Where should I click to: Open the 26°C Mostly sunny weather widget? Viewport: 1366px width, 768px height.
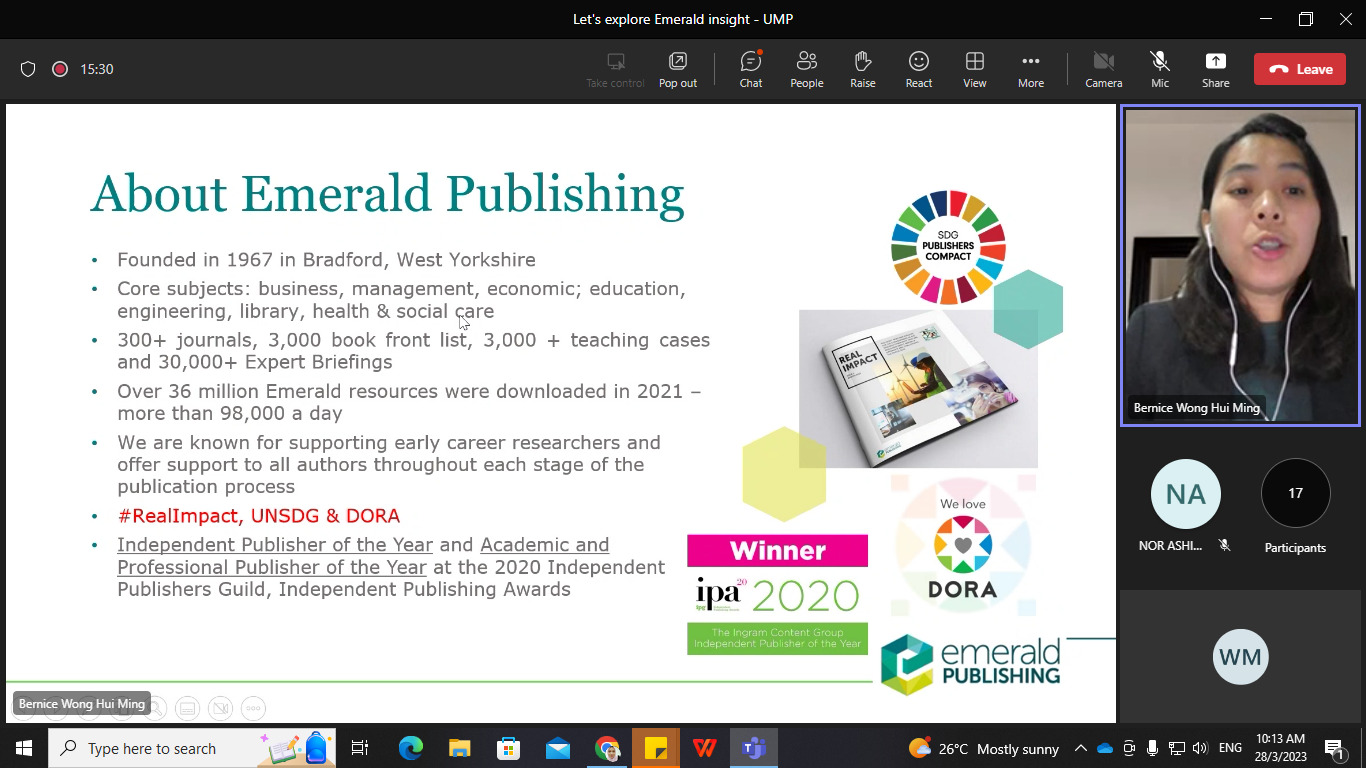pos(984,748)
